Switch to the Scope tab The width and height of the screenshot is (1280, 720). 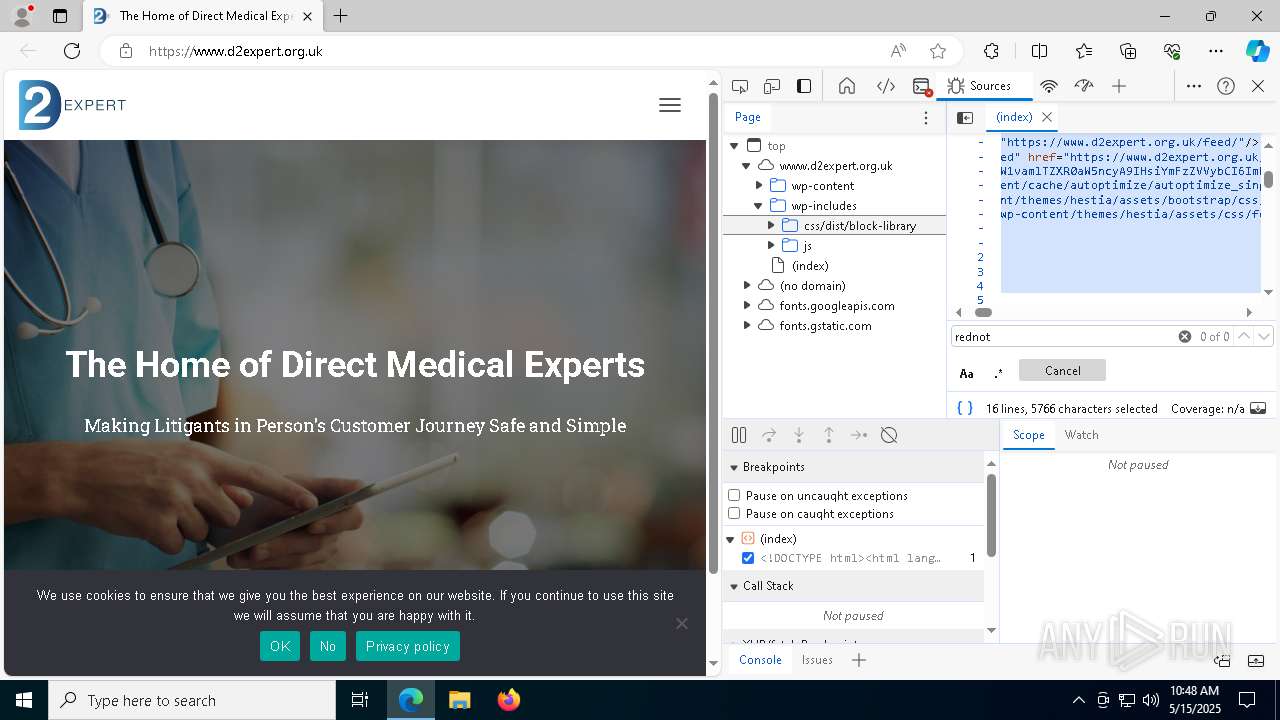(1028, 435)
